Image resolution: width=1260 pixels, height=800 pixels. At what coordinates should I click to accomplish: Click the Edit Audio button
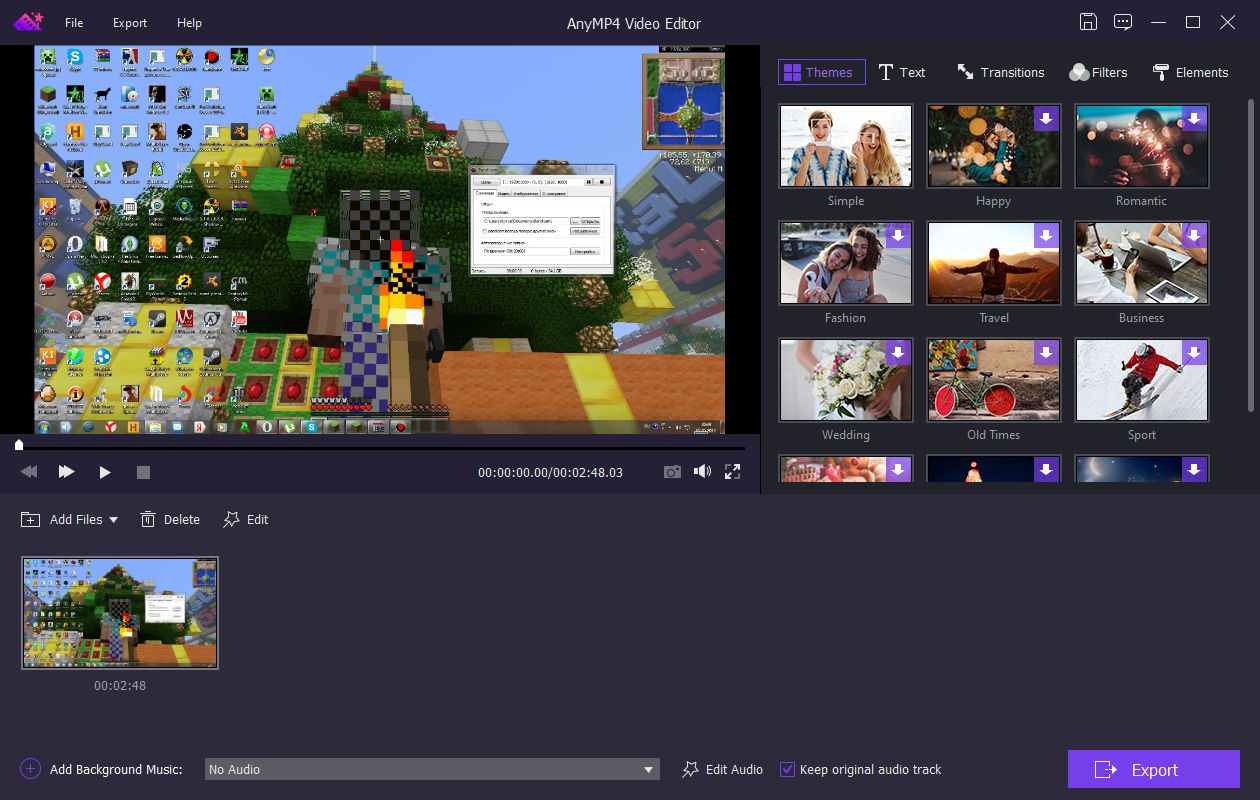pyautogui.click(x=722, y=769)
